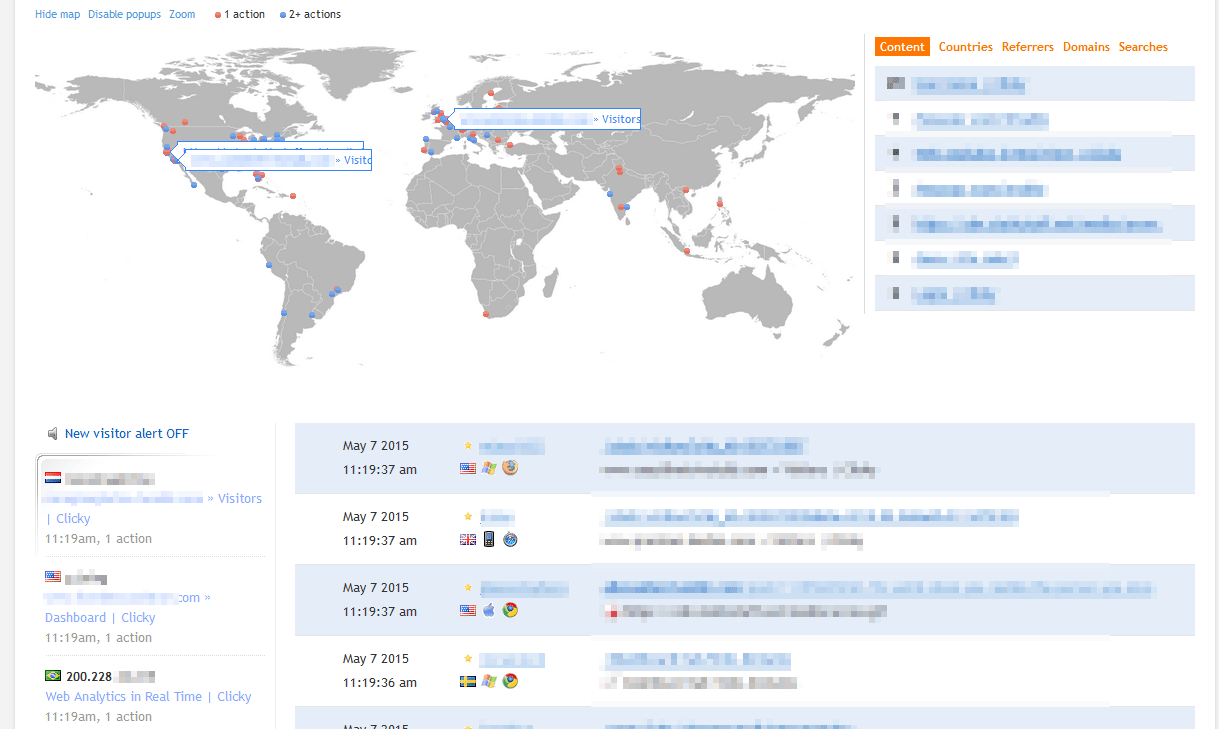1219x729 pixels.
Task: Click the Brazil flag beside 200.228 visitor
Action: pyautogui.click(x=53, y=676)
